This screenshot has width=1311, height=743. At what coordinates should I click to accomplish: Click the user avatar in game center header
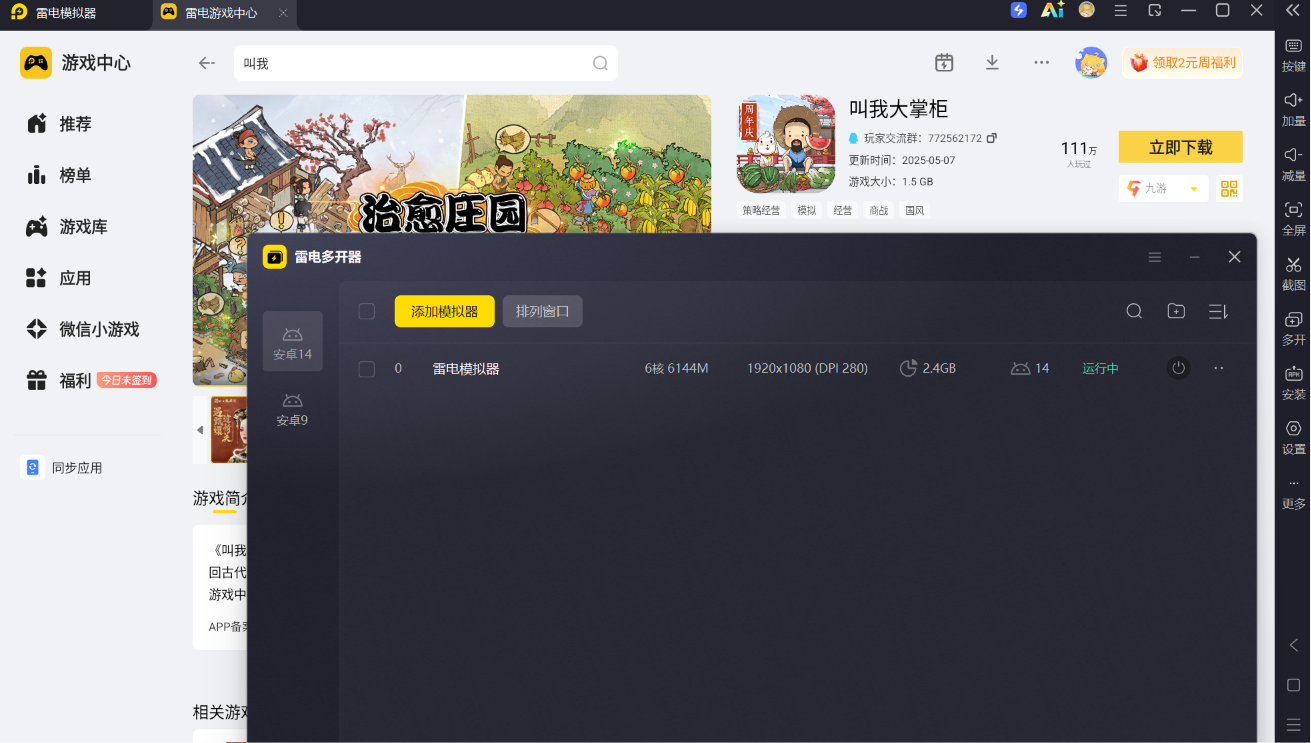tap(1091, 62)
